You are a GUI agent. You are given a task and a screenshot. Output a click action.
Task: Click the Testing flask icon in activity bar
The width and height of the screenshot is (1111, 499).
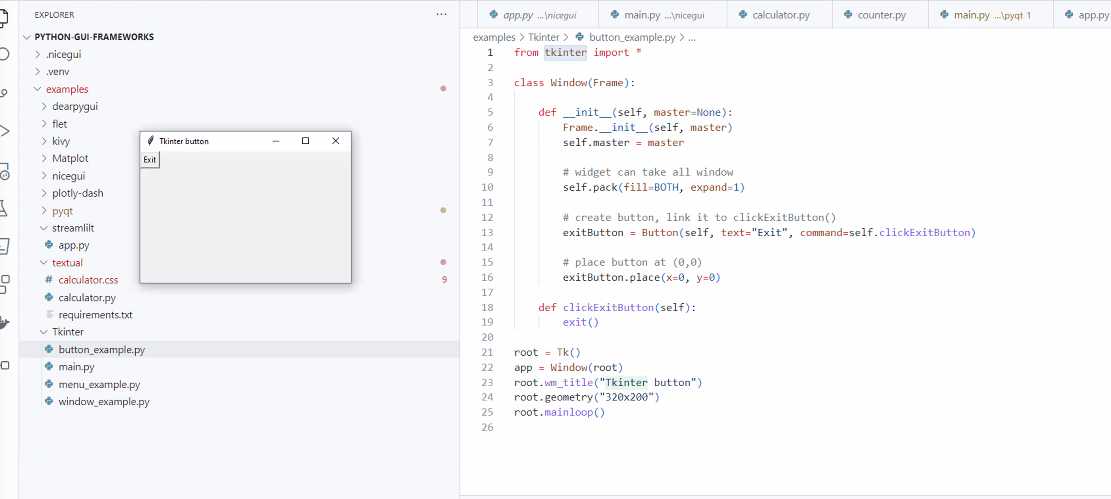(4, 208)
